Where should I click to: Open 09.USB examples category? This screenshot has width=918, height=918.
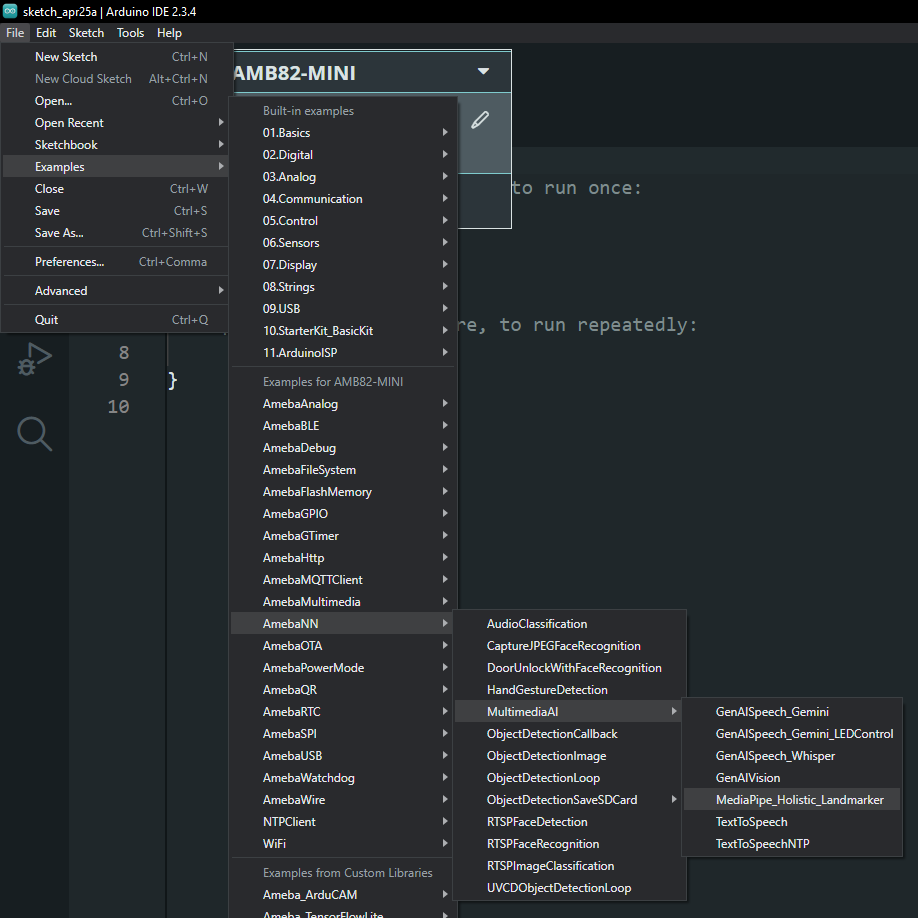[x=342, y=309]
